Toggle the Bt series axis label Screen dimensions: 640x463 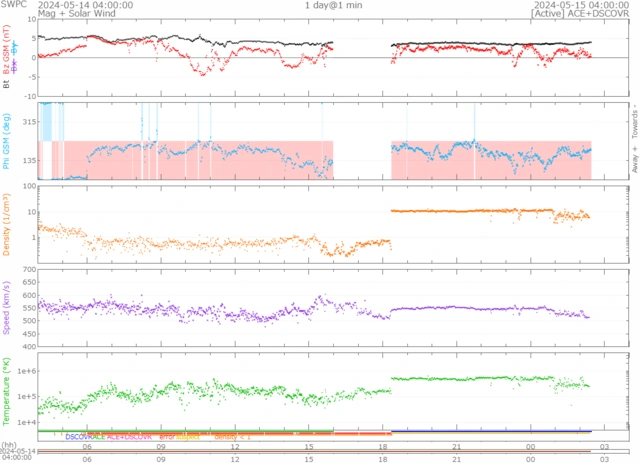pyautogui.click(x=7, y=86)
